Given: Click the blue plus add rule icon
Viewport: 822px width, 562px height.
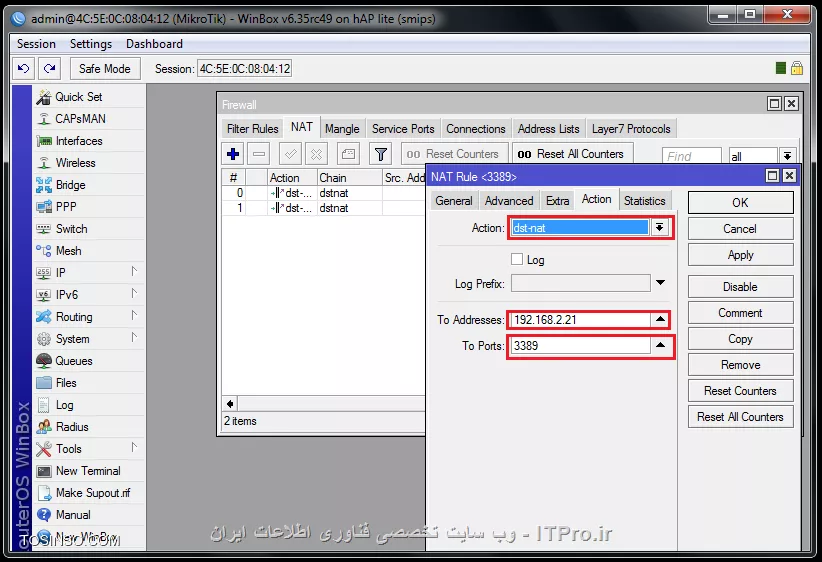Looking at the screenshot, I should [x=233, y=154].
